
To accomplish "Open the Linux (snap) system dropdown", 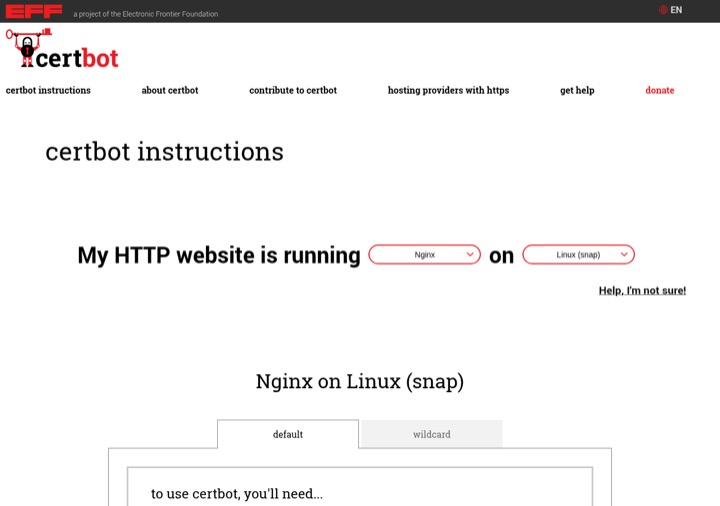I will pos(579,254).
